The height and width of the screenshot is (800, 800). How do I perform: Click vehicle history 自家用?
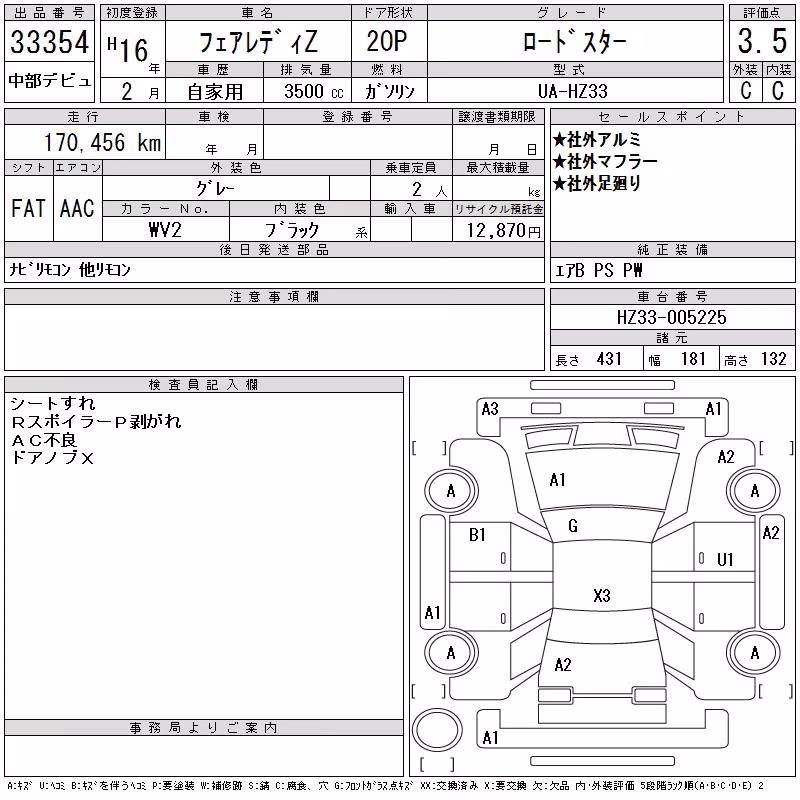tap(215, 92)
